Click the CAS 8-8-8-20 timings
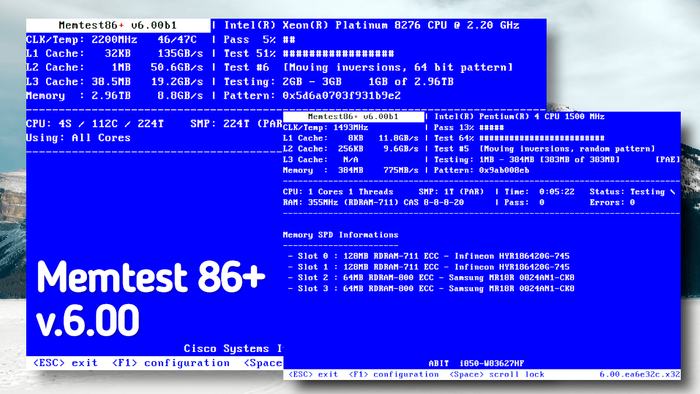This screenshot has height=394, width=700. [434, 203]
